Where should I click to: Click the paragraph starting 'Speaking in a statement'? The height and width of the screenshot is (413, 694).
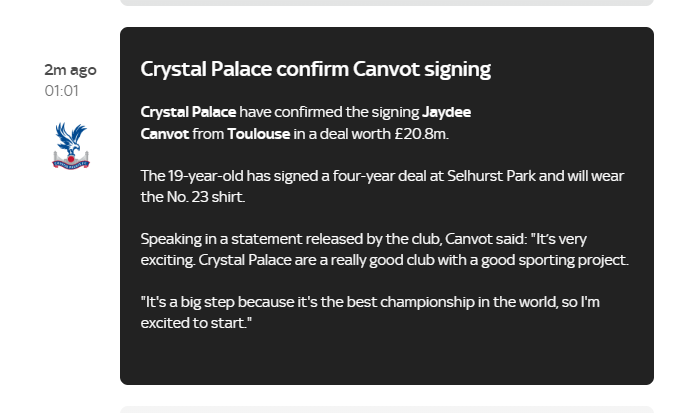pos(385,249)
